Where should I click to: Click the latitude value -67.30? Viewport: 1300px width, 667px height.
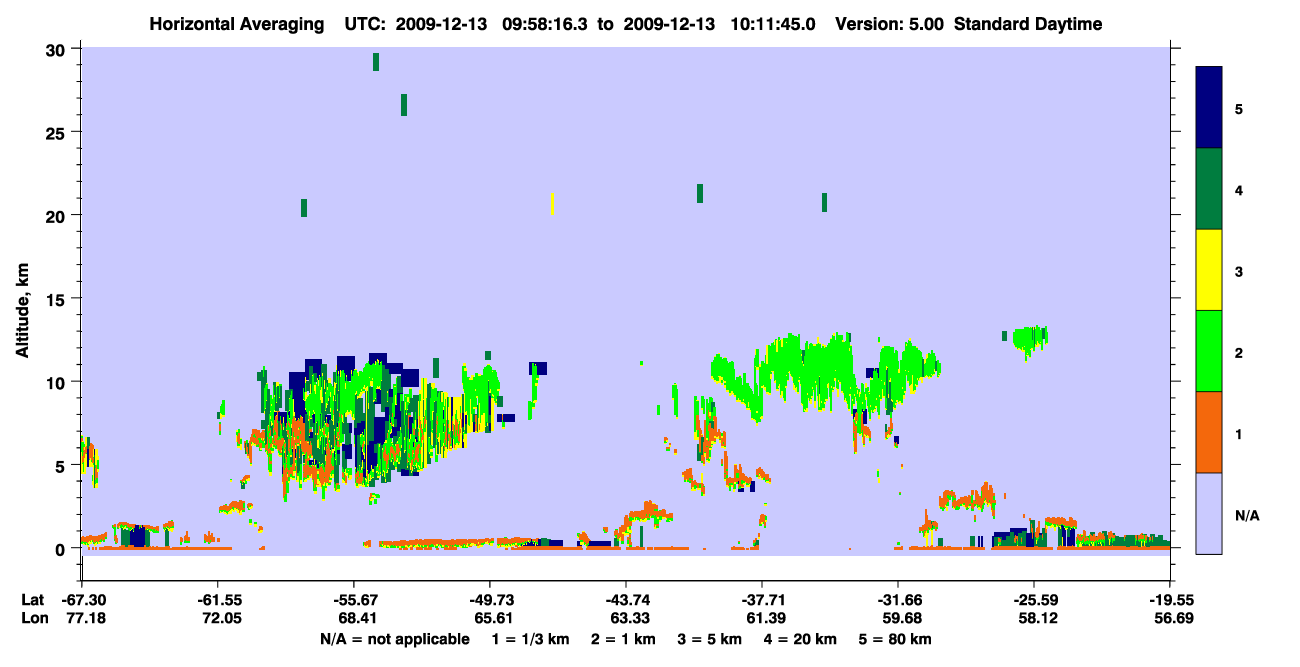82,600
